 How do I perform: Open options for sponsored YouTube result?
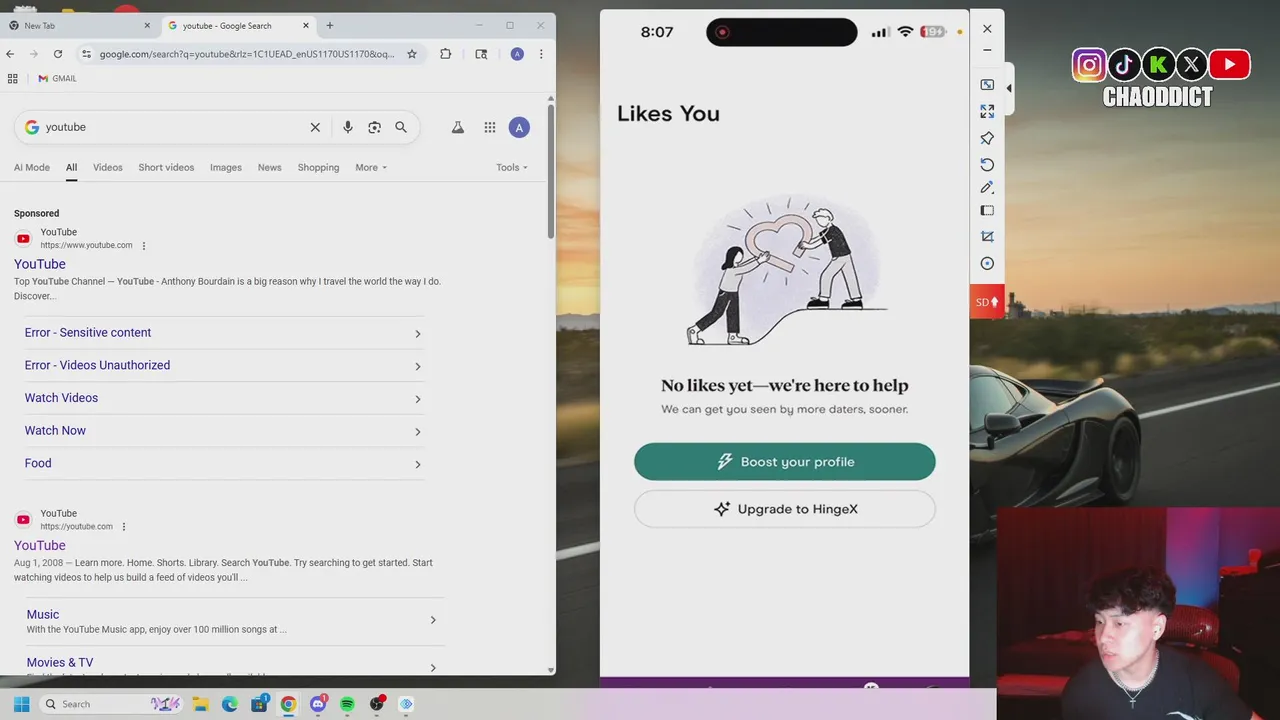click(144, 246)
